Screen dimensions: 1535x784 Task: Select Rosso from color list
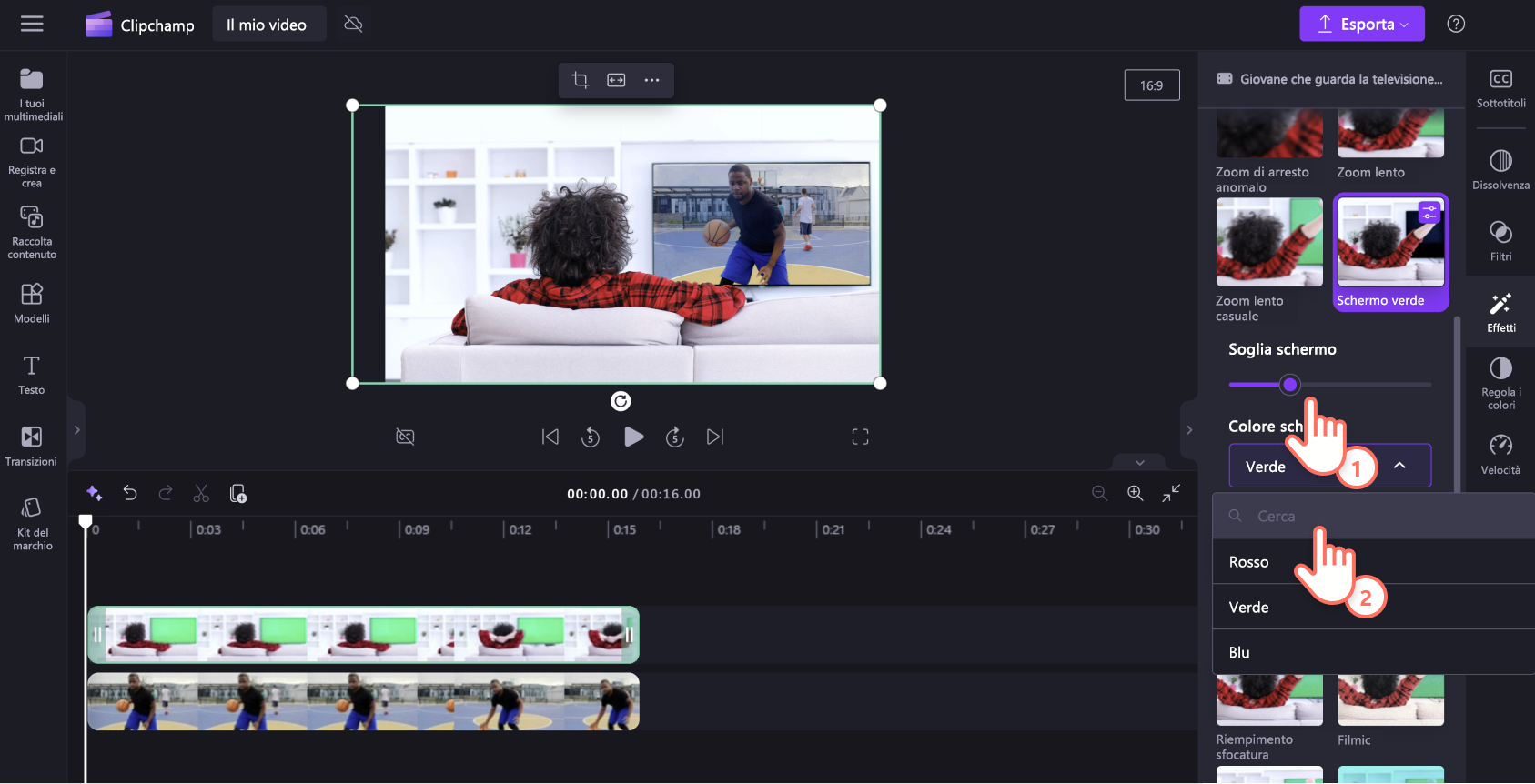coord(1373,562)
